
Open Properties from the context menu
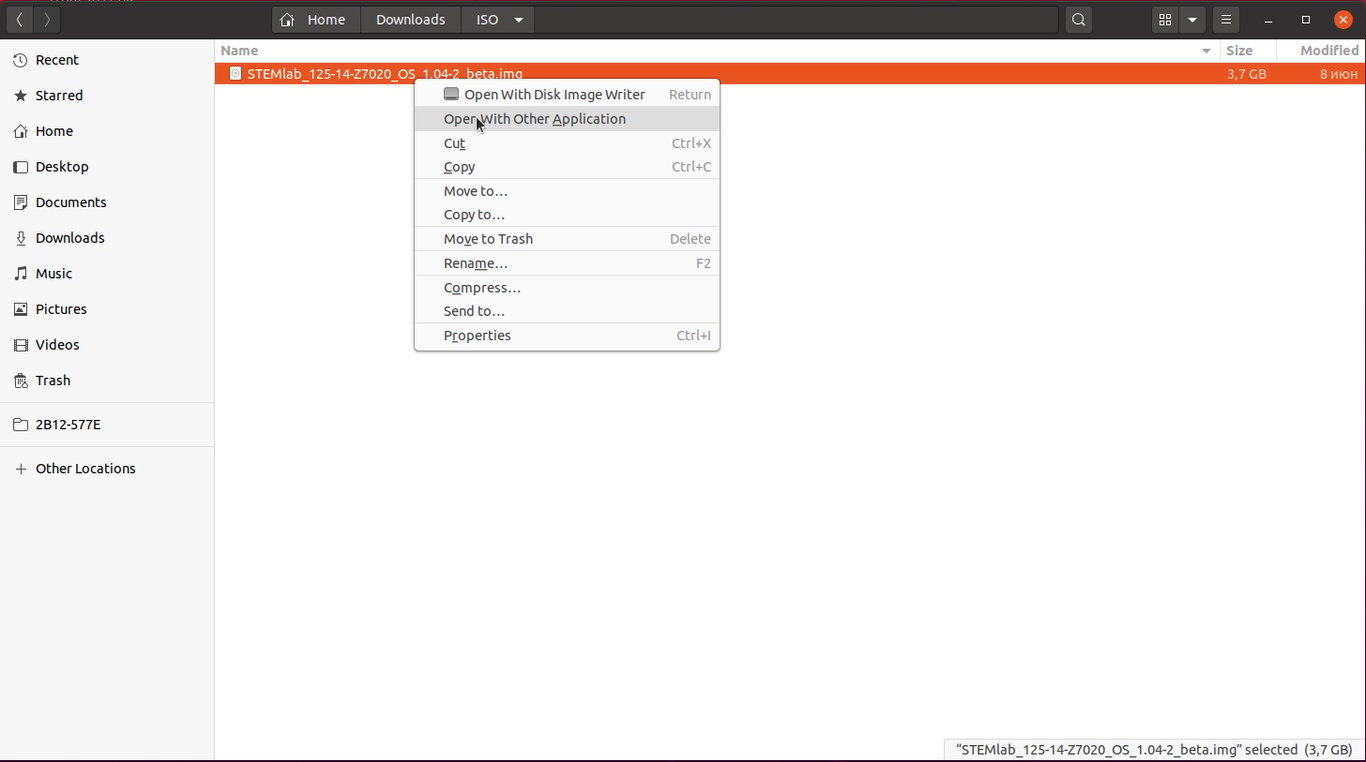tap(567, 335)
